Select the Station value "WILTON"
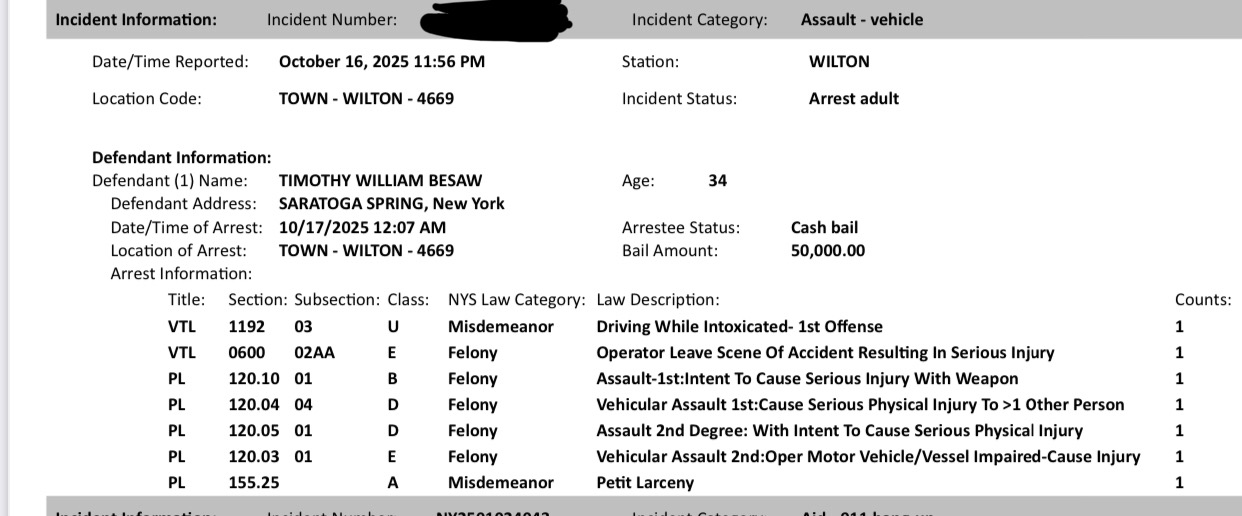 [839, 61]
